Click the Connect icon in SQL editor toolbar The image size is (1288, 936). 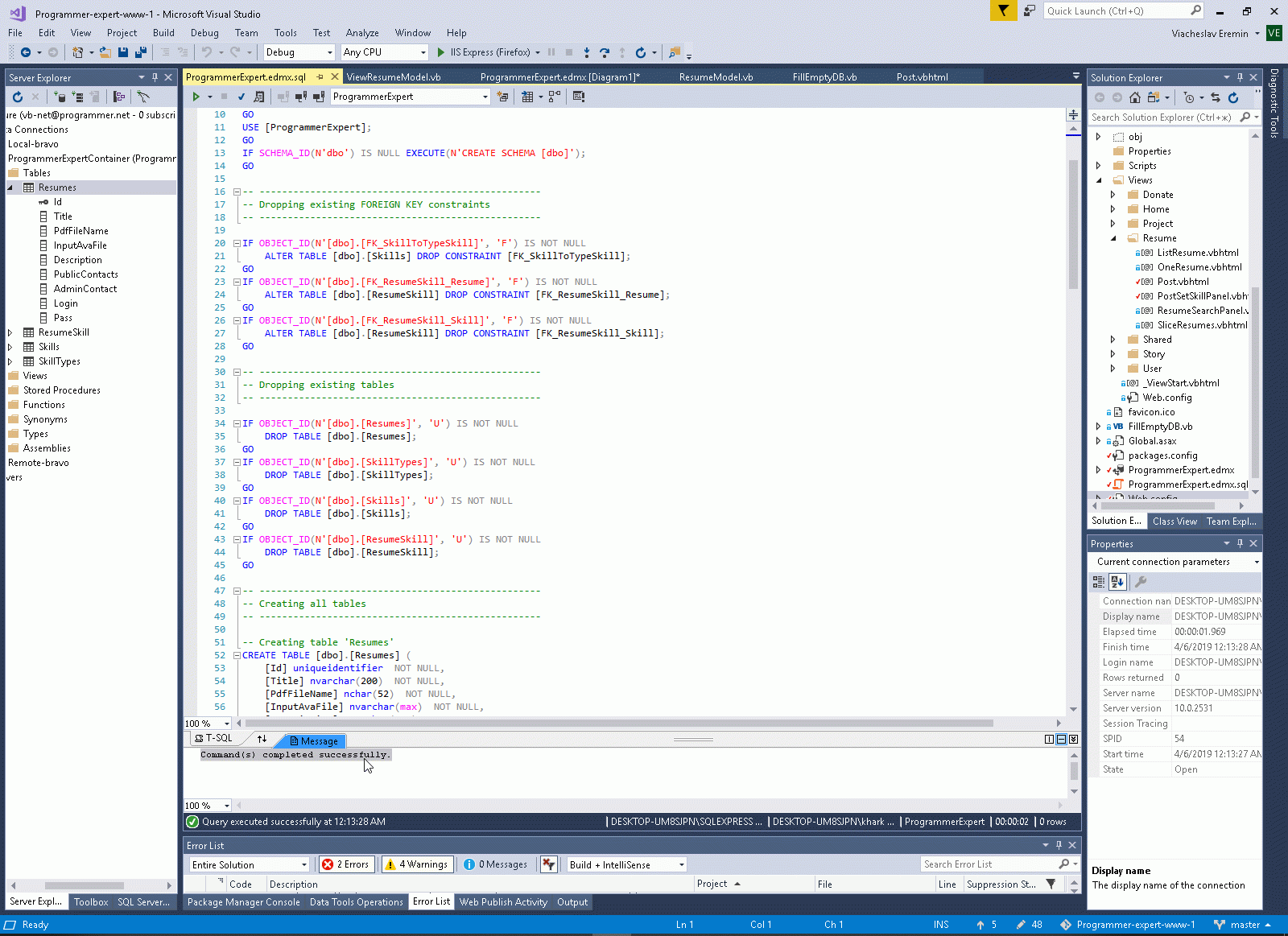283,97
